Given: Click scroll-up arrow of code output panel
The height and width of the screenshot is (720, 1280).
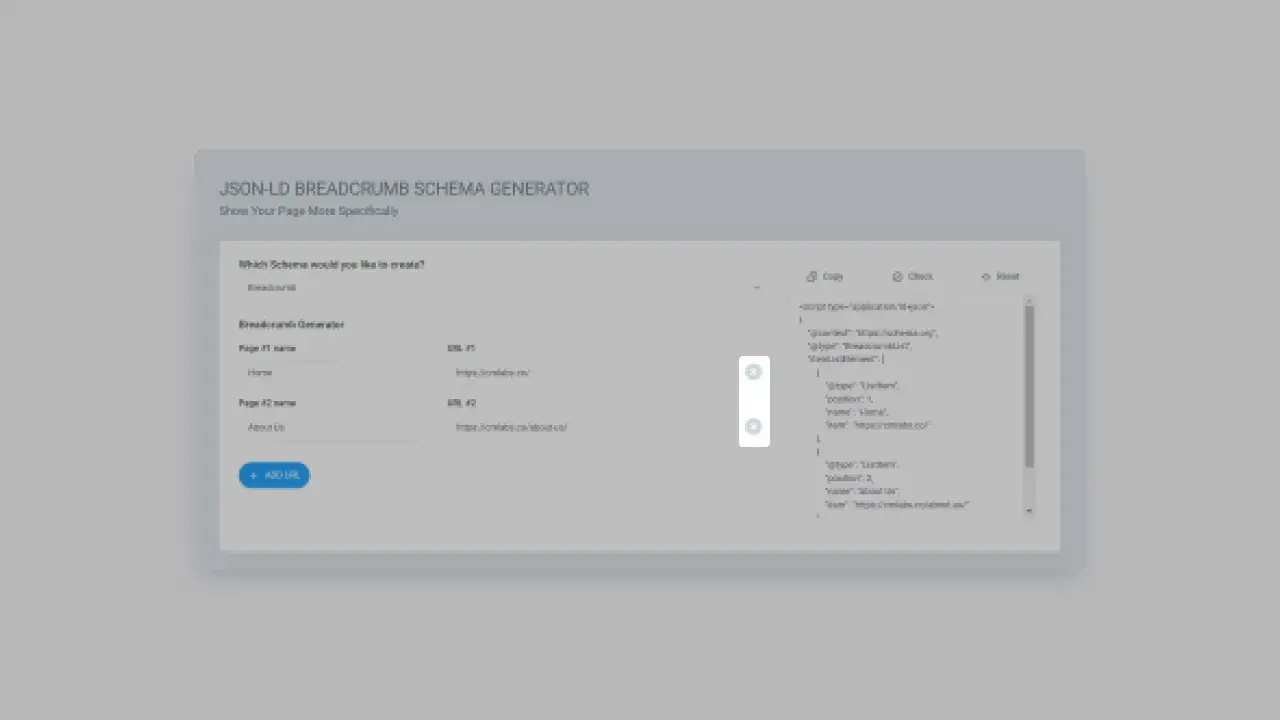Looking at the screenshot, I should coord(1029,301).
